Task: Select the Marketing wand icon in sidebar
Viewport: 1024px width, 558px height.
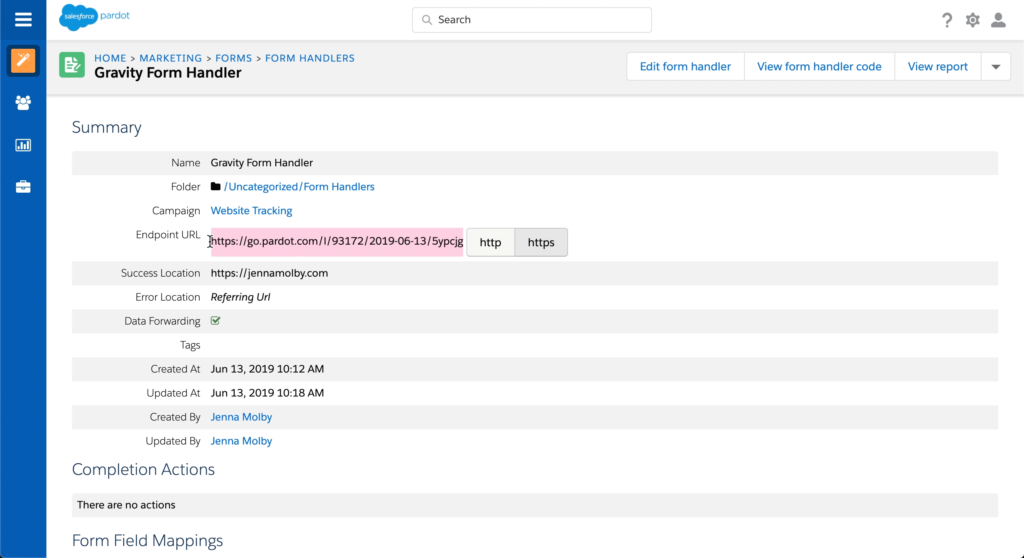Action: 23,61
